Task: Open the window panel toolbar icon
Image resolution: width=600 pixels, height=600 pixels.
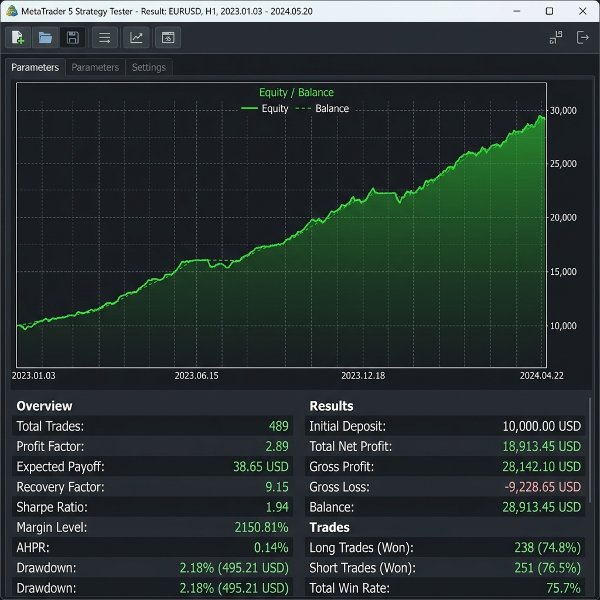Action: (168, 38)
